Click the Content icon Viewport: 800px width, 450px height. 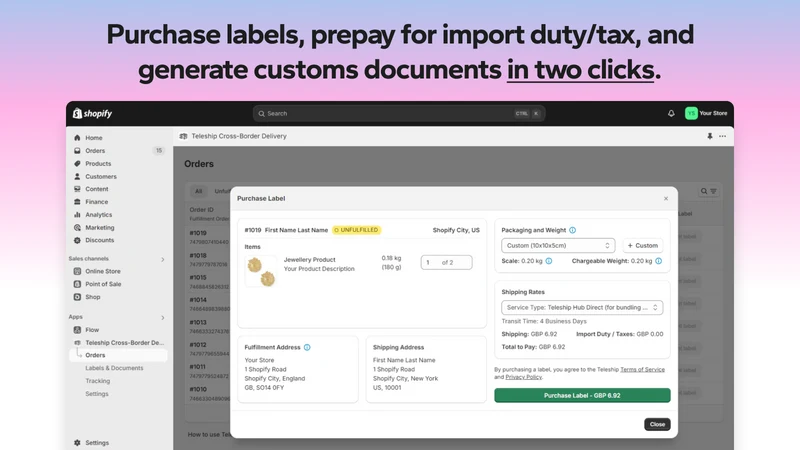(77, 189)
